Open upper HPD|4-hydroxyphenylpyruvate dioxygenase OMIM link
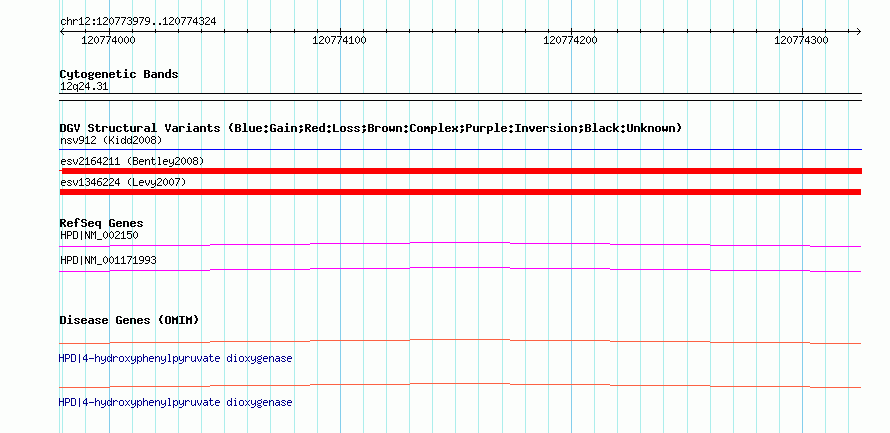 pyautogui.click(x=175, y=359)
